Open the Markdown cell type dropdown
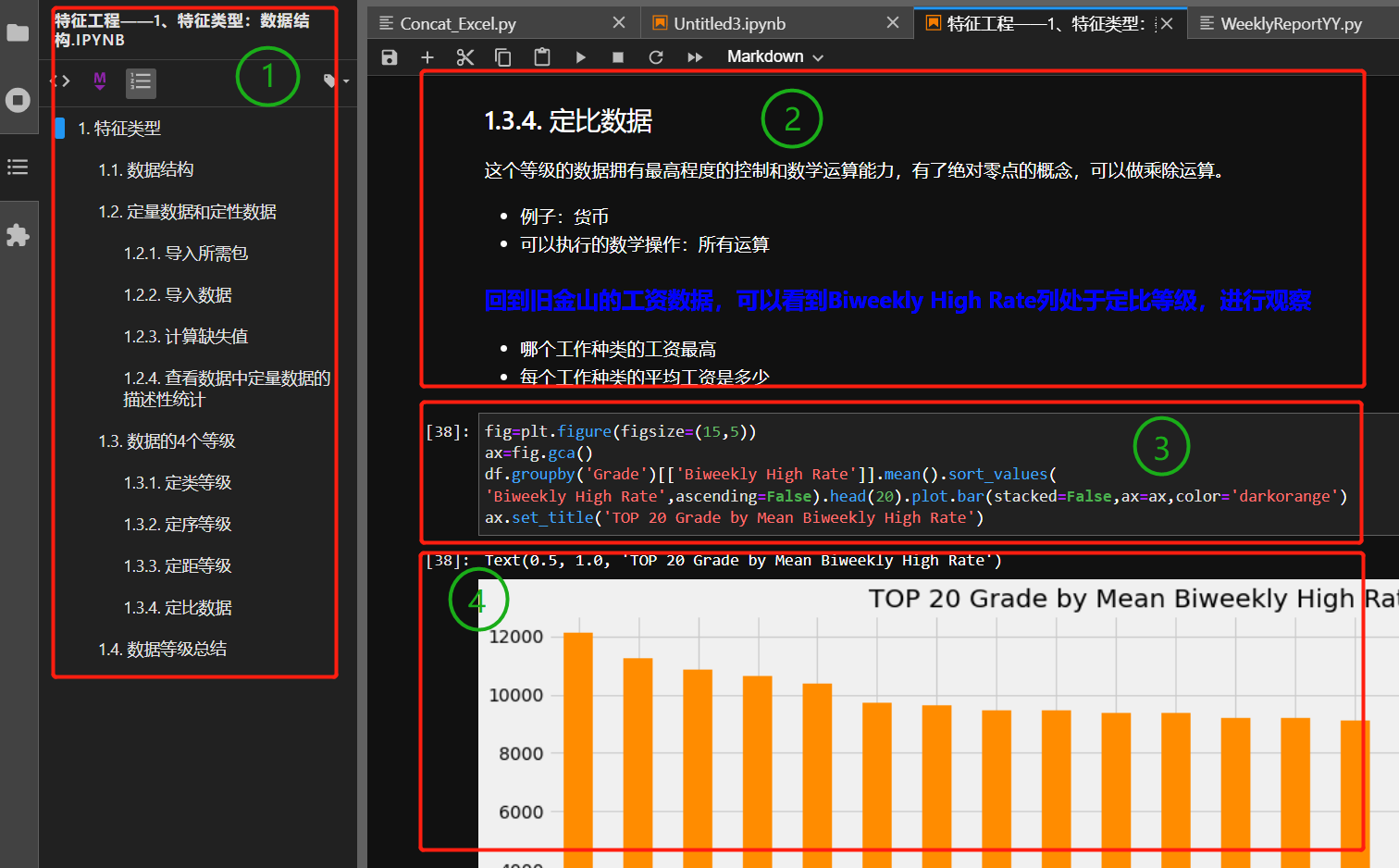1399x868 pixels. [774, 56]
